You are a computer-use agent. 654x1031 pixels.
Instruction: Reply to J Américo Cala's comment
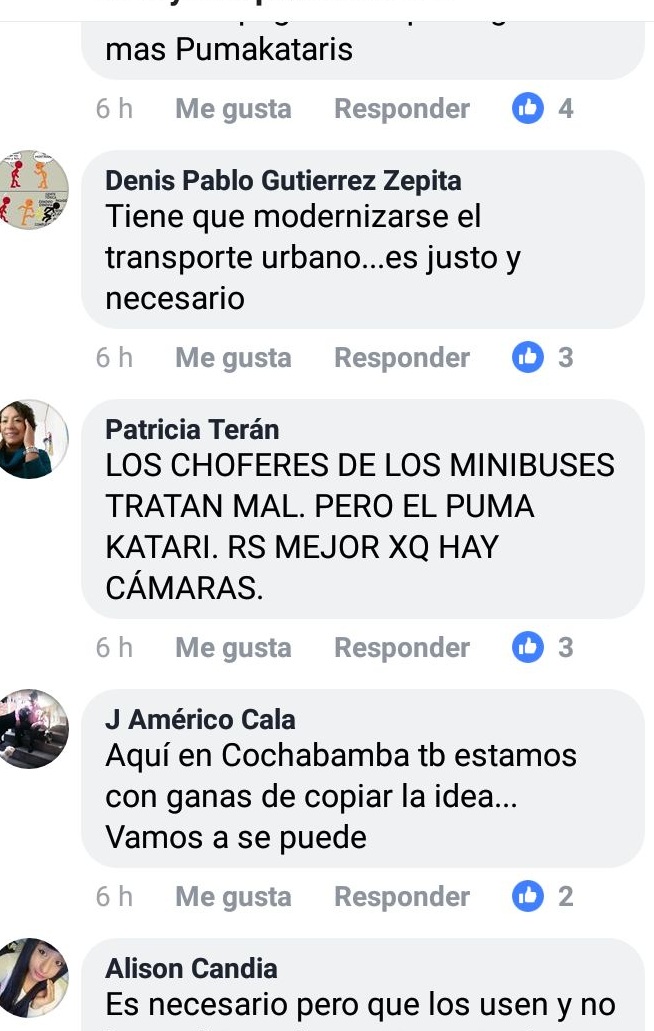click(x=402, y=898)
